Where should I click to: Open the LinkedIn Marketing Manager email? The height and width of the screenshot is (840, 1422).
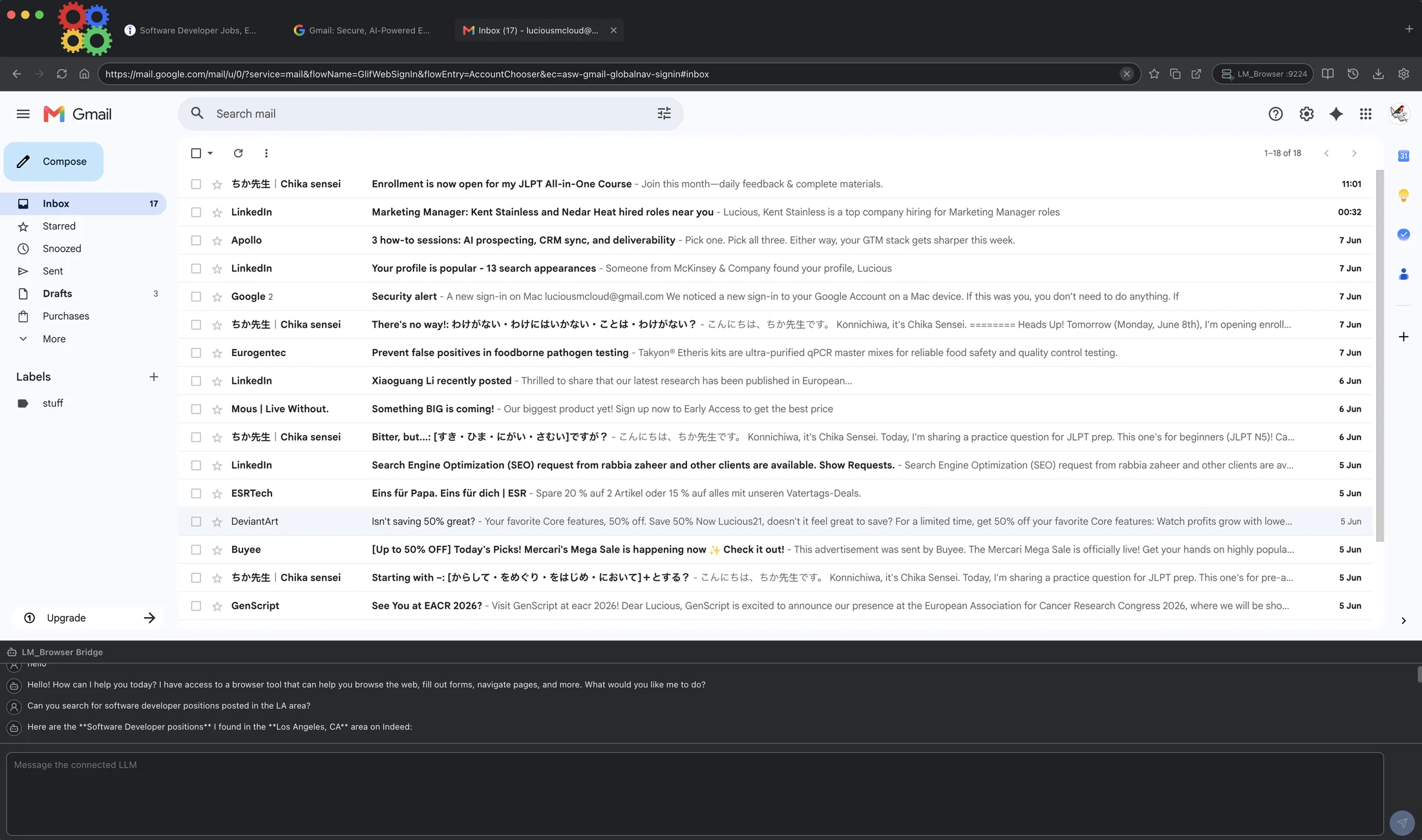pyautogui.click(x=776, y=212)
